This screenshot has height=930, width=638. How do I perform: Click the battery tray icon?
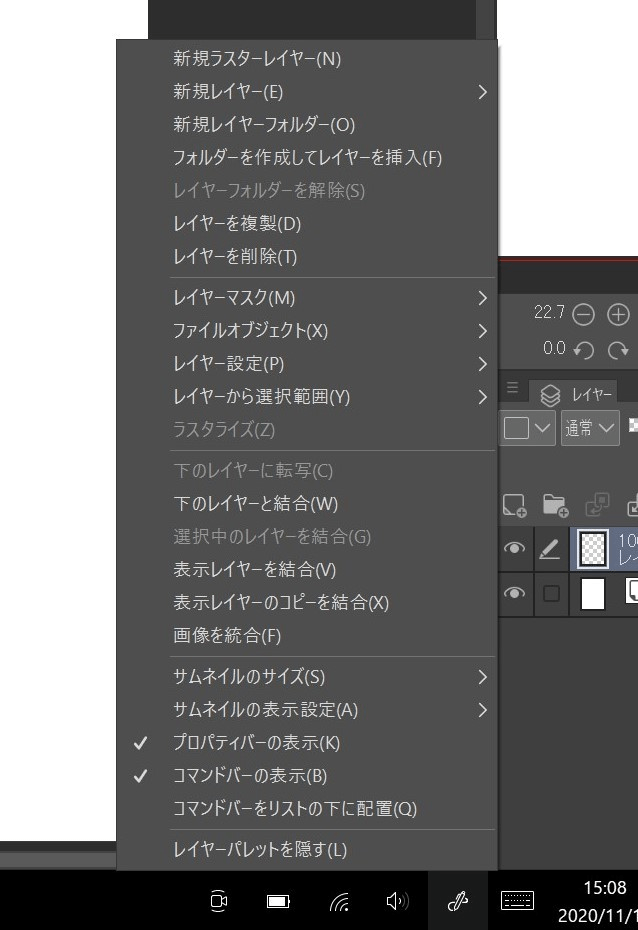[x=278, y=902]
